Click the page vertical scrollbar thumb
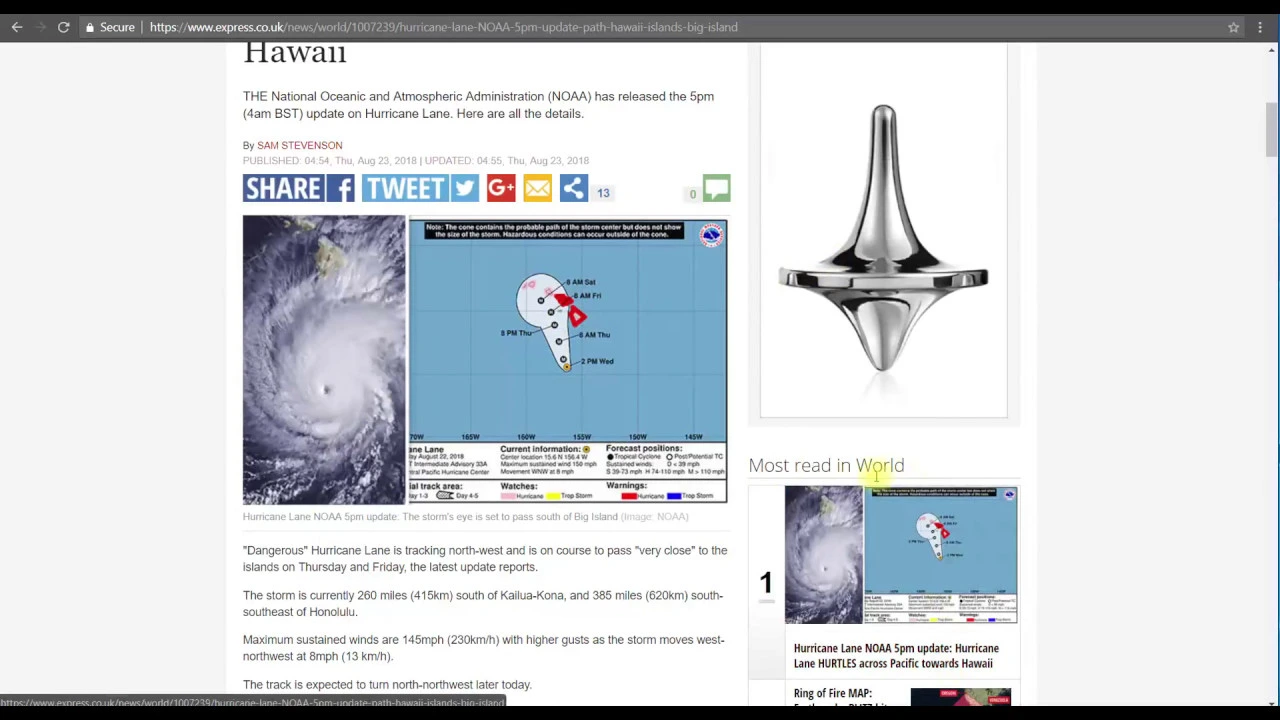 coord(1272,130)
